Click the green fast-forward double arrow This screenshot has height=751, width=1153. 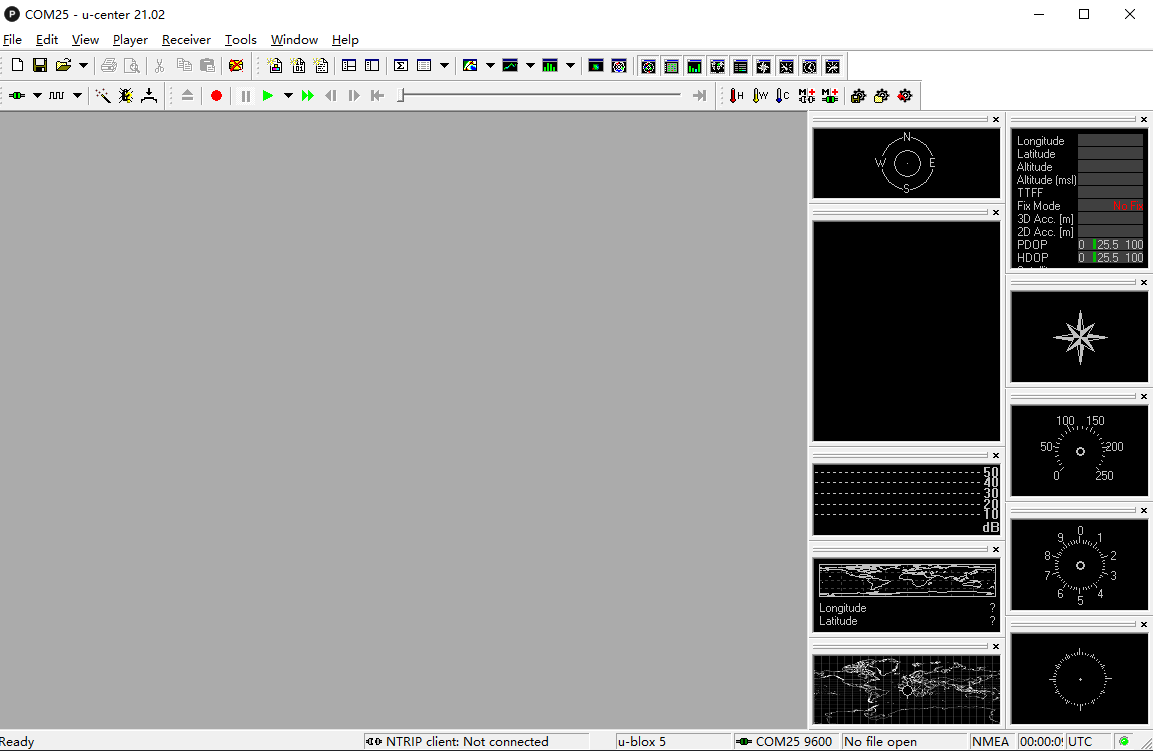[307, 96]
